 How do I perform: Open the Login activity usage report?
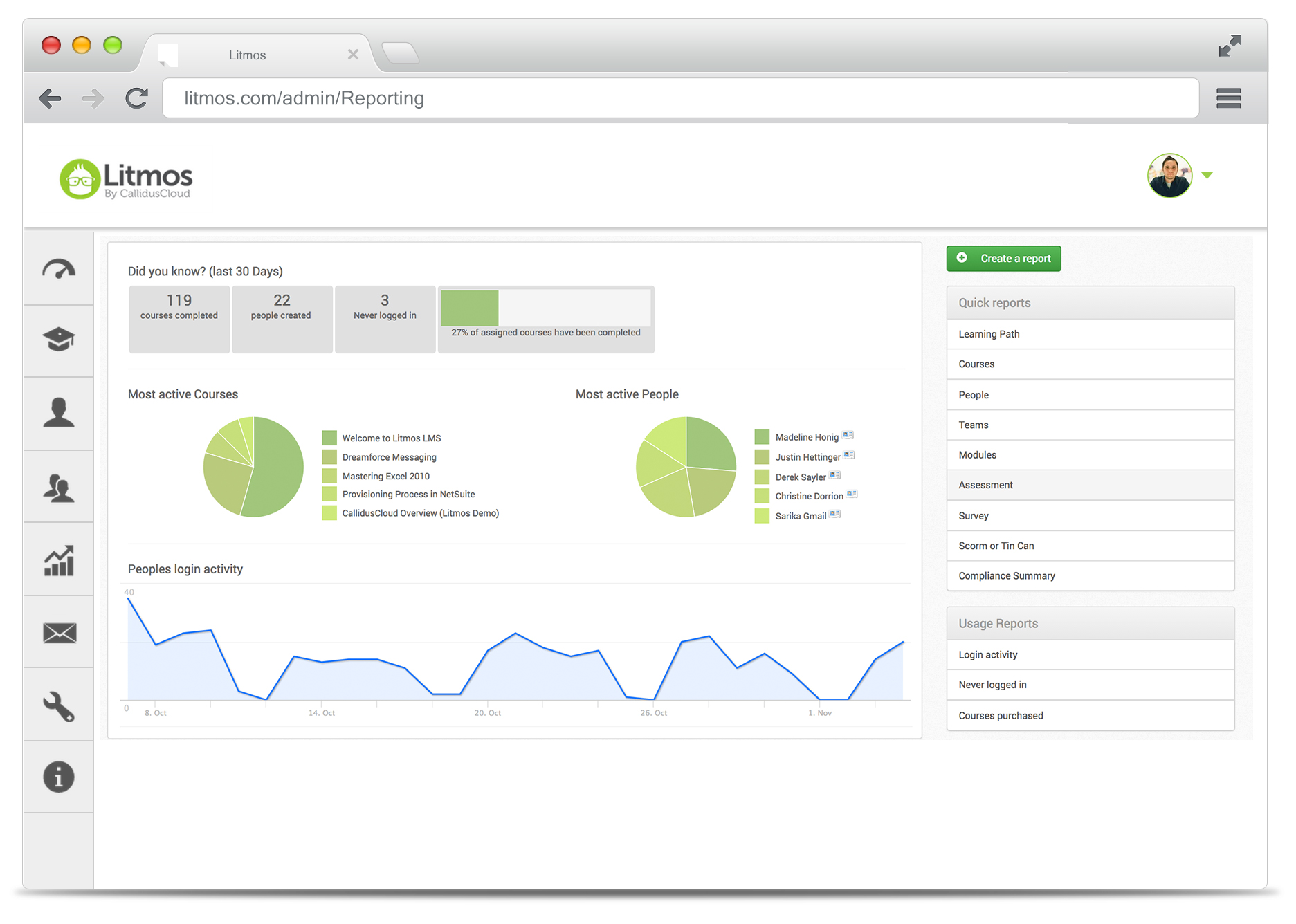click(1090, 655)
